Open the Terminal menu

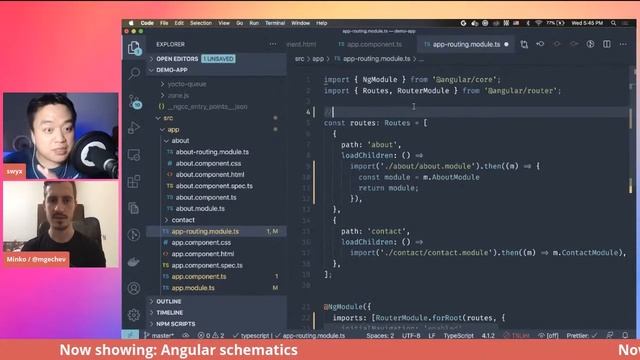(275, 23)
